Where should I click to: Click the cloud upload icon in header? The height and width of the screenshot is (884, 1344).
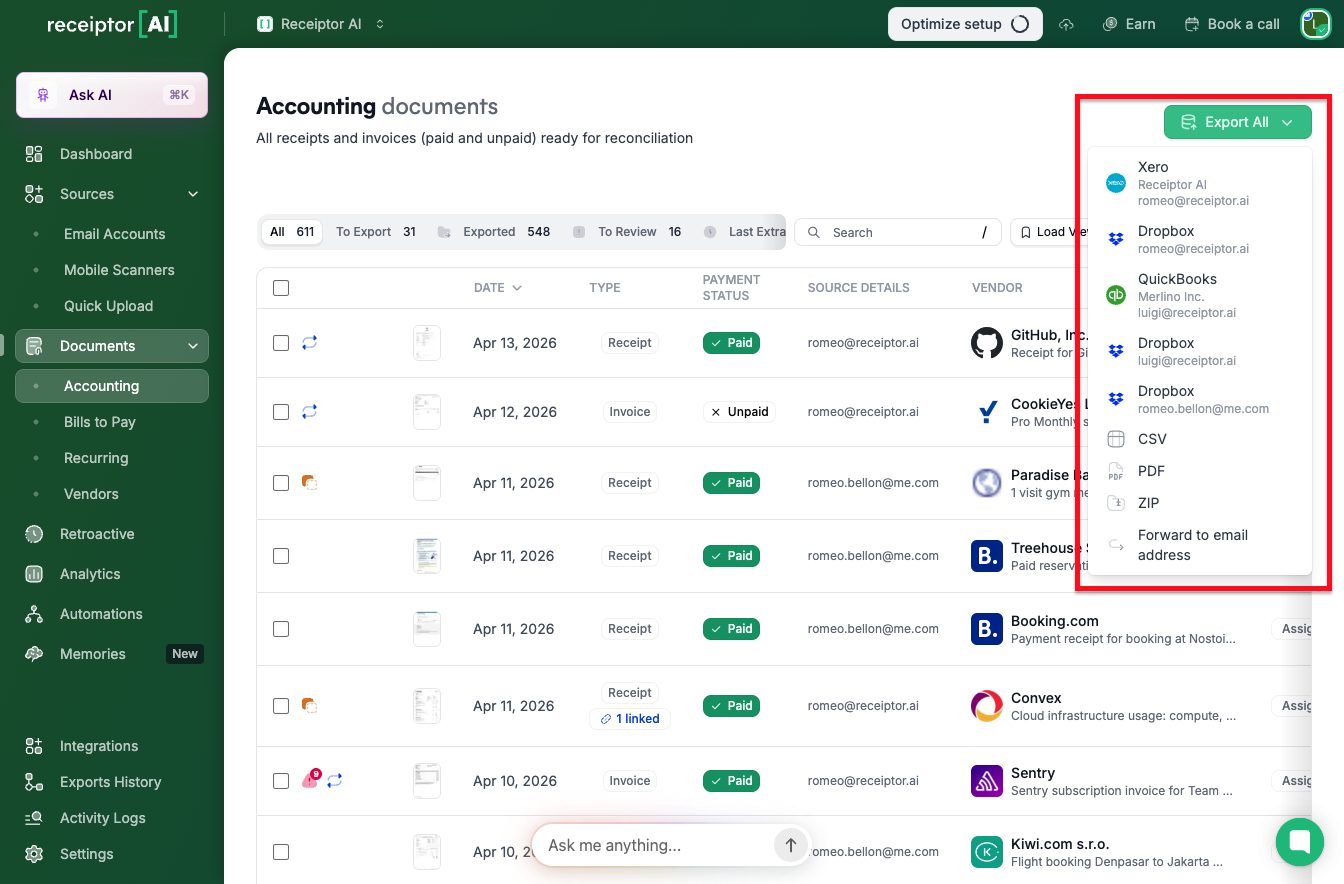[1067, 24]
